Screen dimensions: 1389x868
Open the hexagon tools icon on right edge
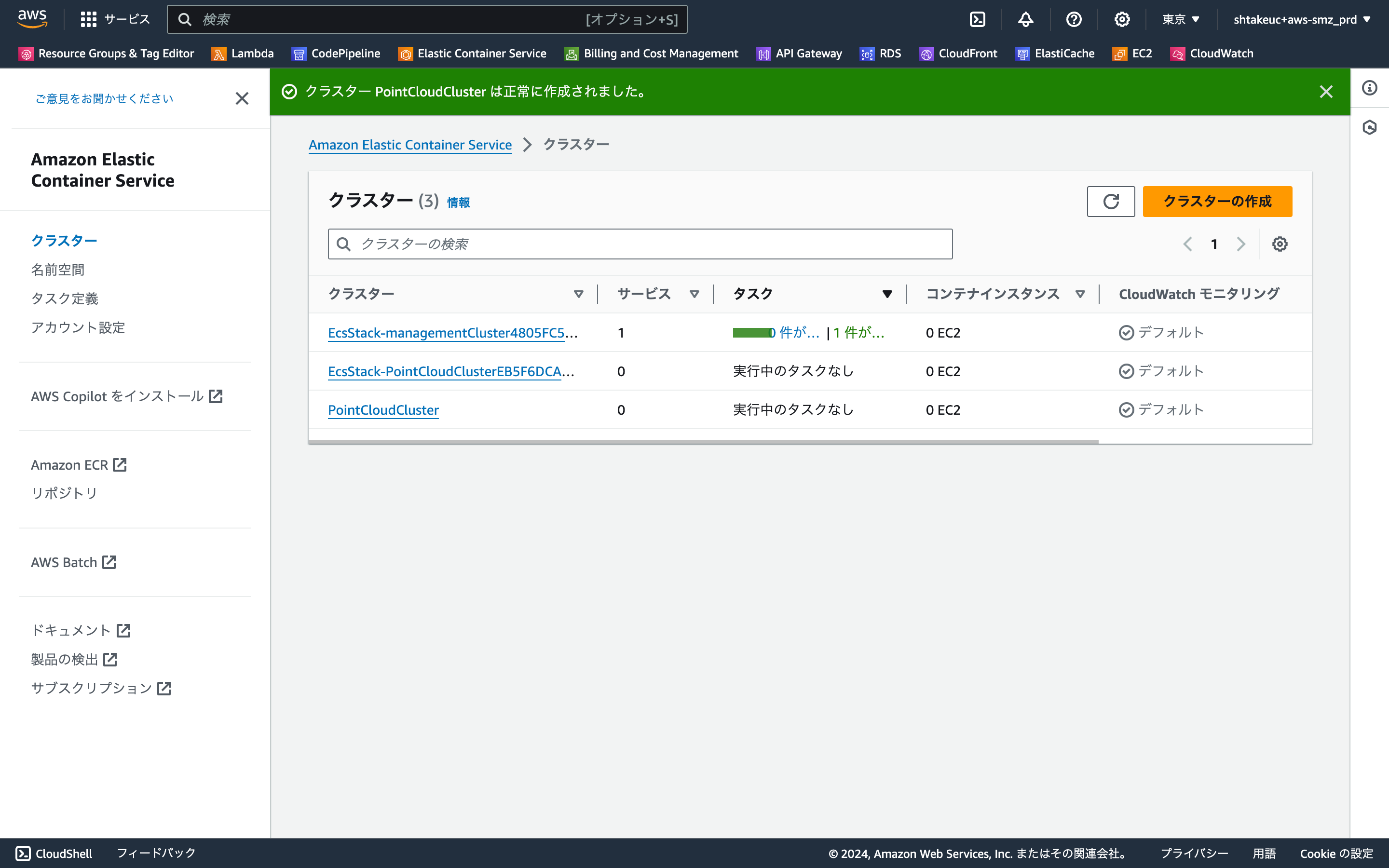tap(1370, 127)
